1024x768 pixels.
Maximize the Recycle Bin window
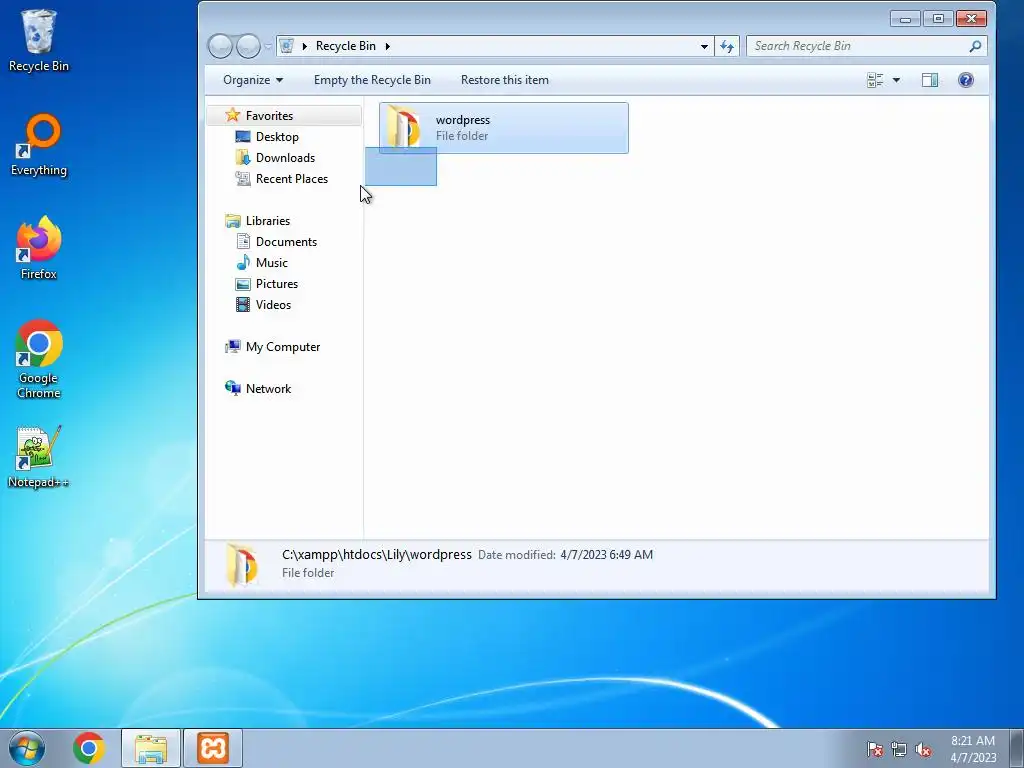pos(938,19)
